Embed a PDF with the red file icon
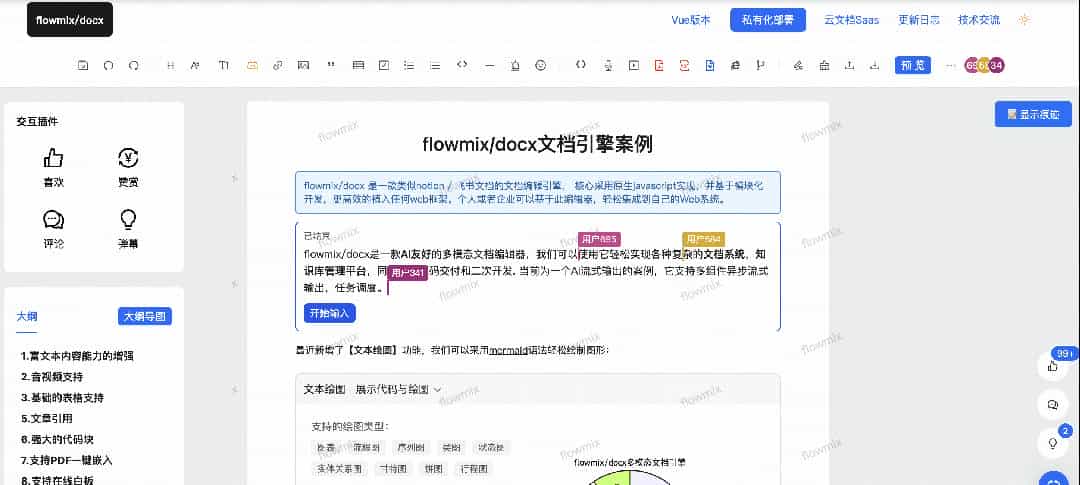1080x485 pixels. pyautogui.click(x=659, y=65)
